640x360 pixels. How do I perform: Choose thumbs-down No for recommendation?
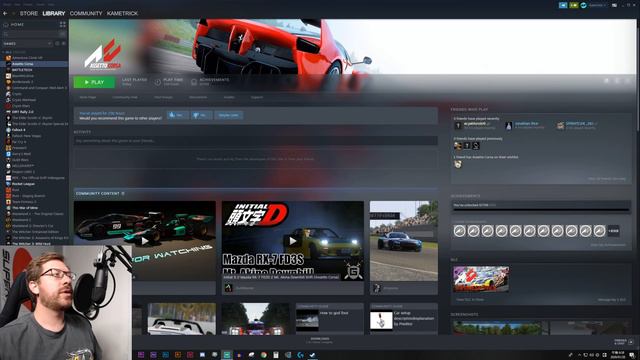[202, 116]
